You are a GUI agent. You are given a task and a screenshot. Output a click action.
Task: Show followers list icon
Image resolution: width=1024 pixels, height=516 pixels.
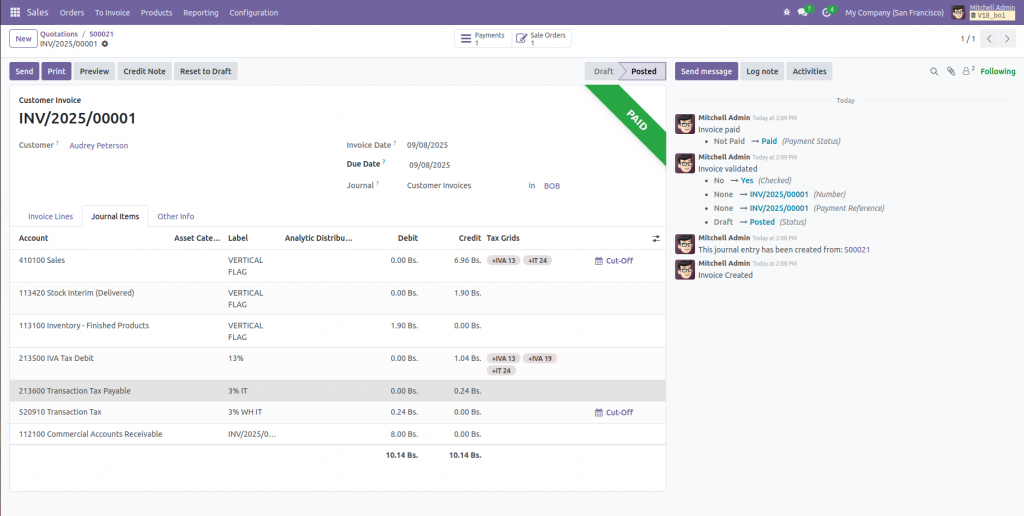pyautogui.click(x=967, y=71)
